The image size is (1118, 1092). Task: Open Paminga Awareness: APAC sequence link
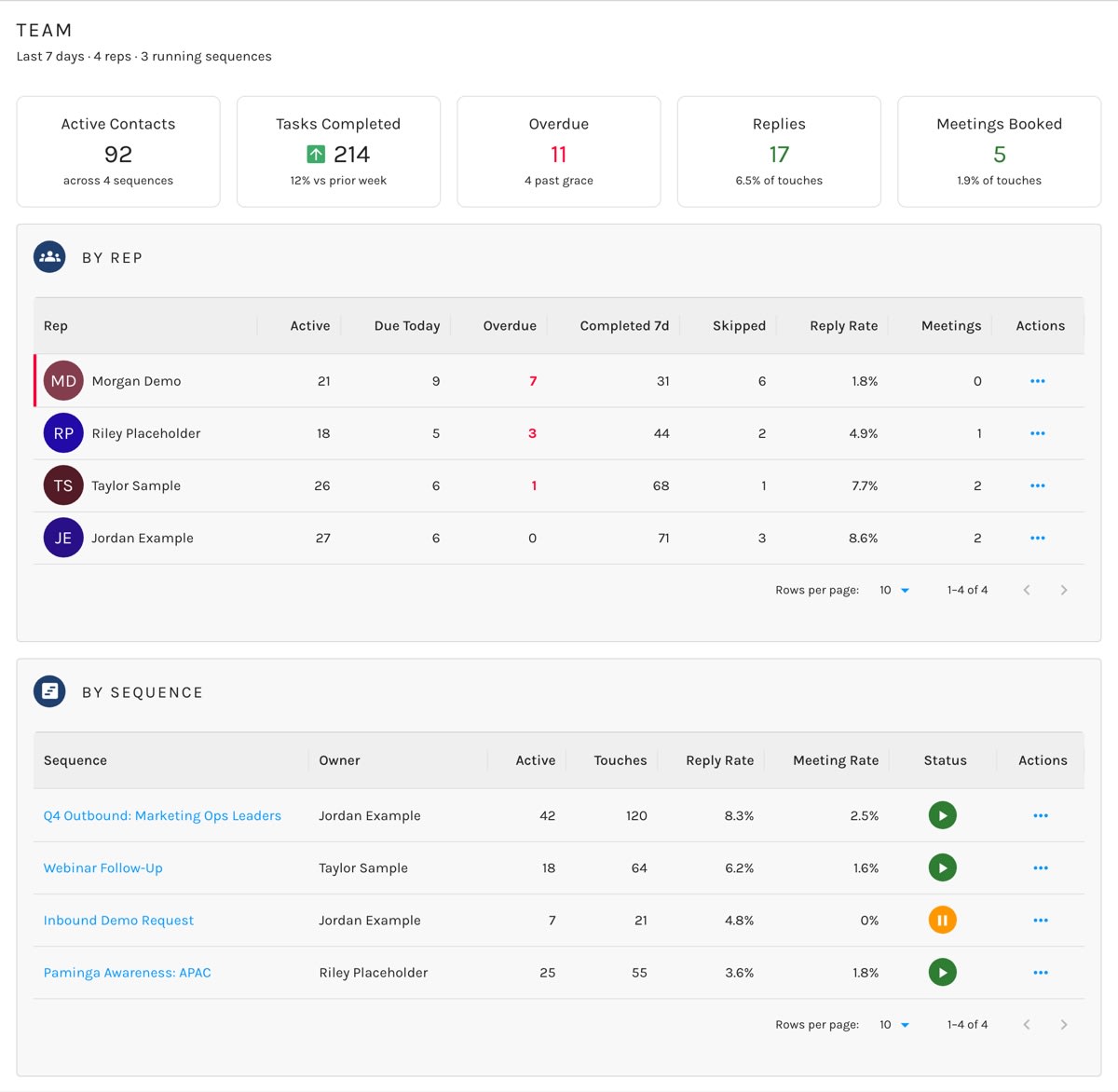128,972
